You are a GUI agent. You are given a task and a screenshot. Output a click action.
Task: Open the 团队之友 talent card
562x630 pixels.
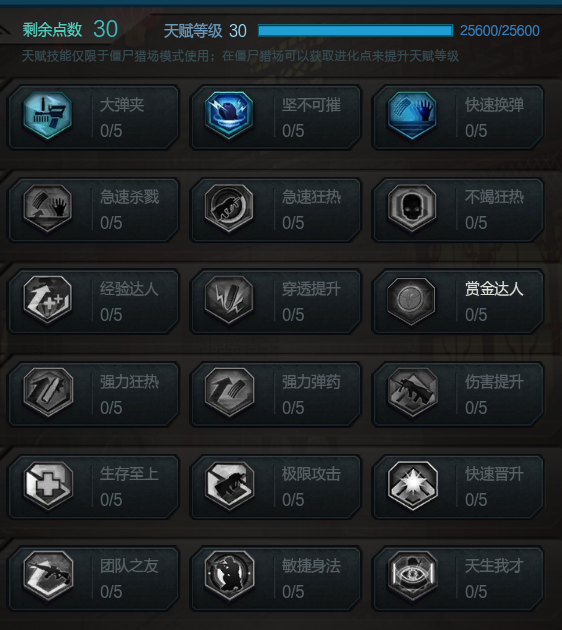point(94,578)
